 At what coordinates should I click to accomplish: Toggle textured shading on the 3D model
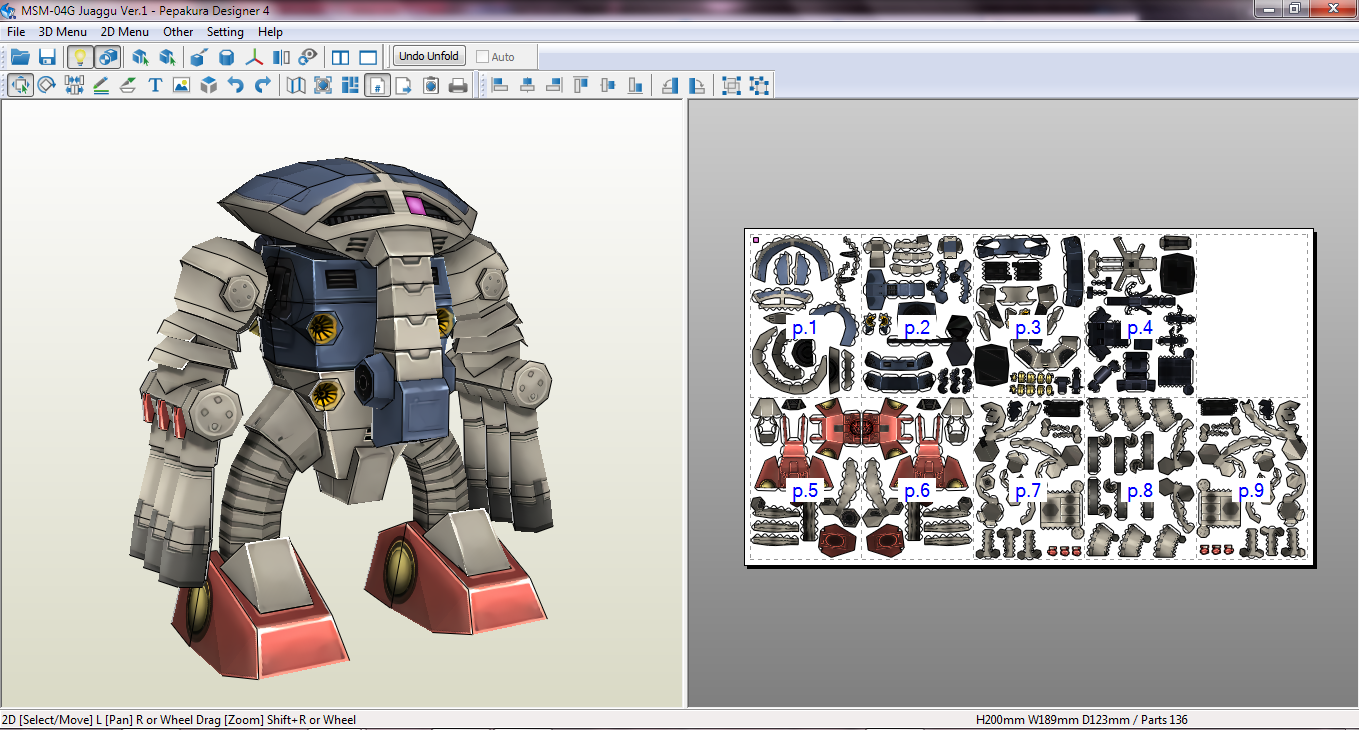tap(106, 57)
